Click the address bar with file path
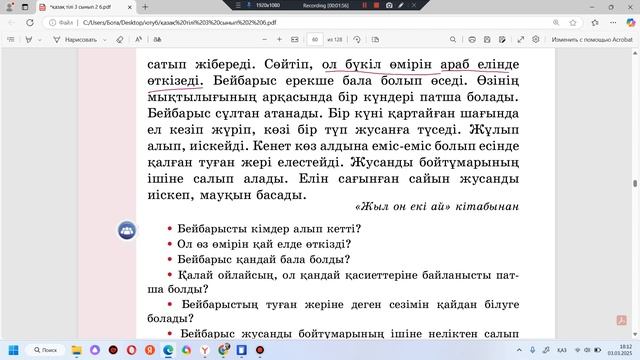Viewport: 640px width, 360px height. [x=180, y=22]
